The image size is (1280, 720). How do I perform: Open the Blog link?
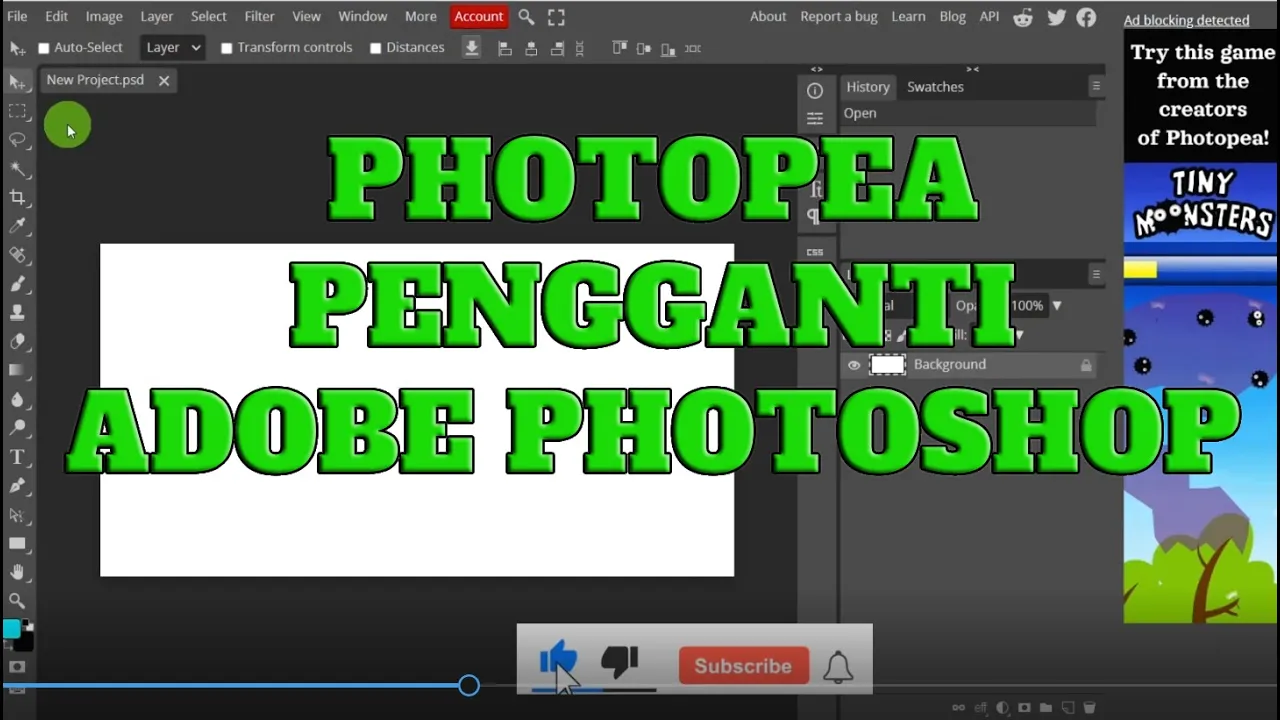(953, 16)
